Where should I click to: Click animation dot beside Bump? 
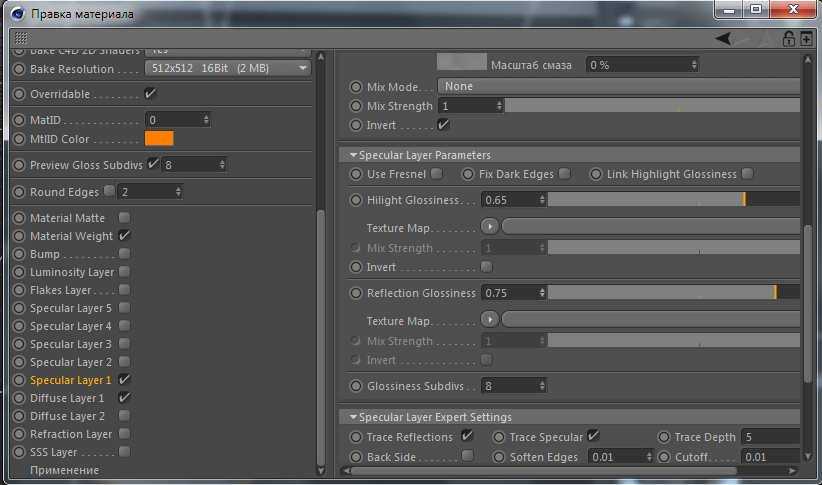point(19,254)
